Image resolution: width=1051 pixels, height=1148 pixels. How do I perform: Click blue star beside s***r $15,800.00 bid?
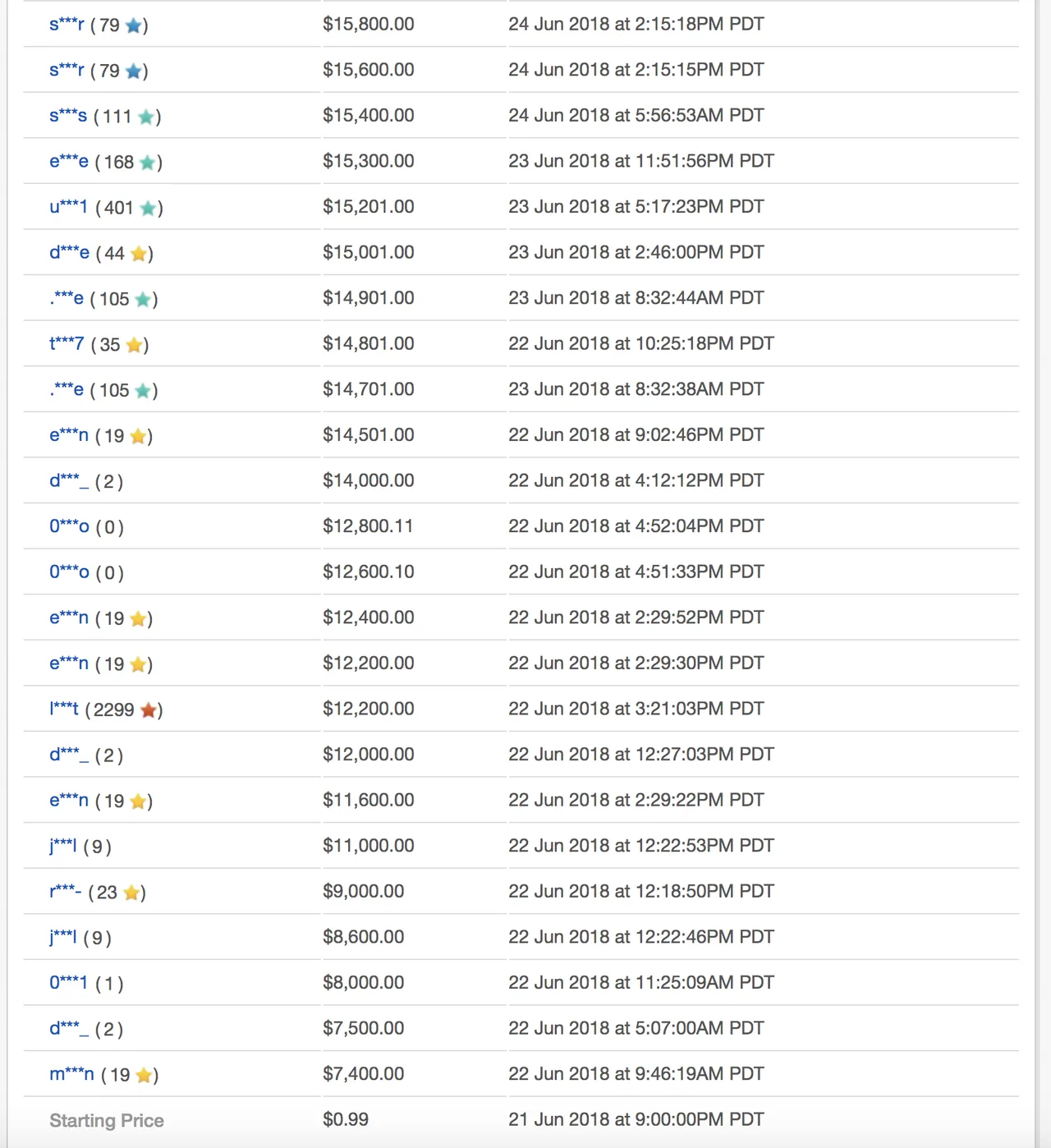tap(133, 25)
